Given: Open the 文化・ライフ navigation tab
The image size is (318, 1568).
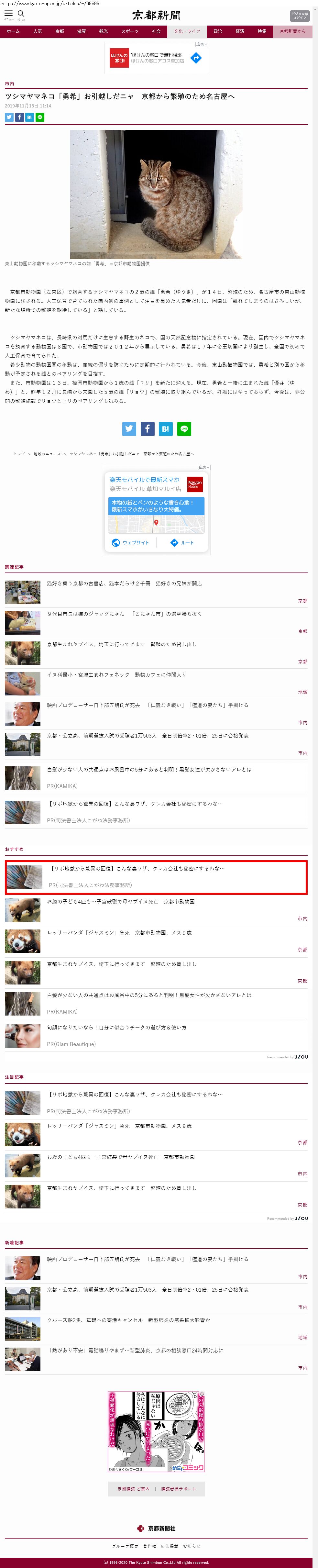Looking at the screenshot, I should 187,31.
